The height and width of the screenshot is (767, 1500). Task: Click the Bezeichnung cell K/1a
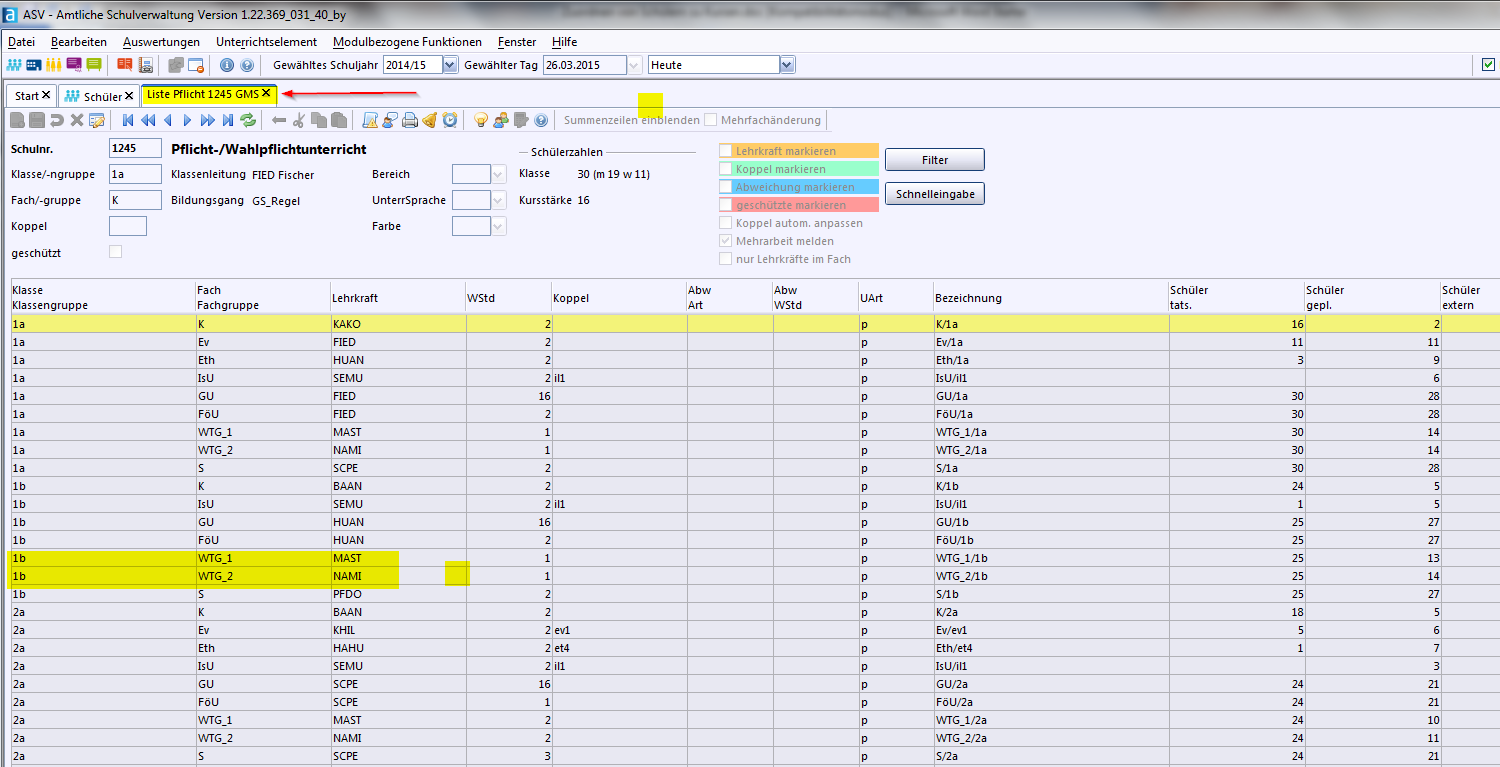(x=1050, y=324)
